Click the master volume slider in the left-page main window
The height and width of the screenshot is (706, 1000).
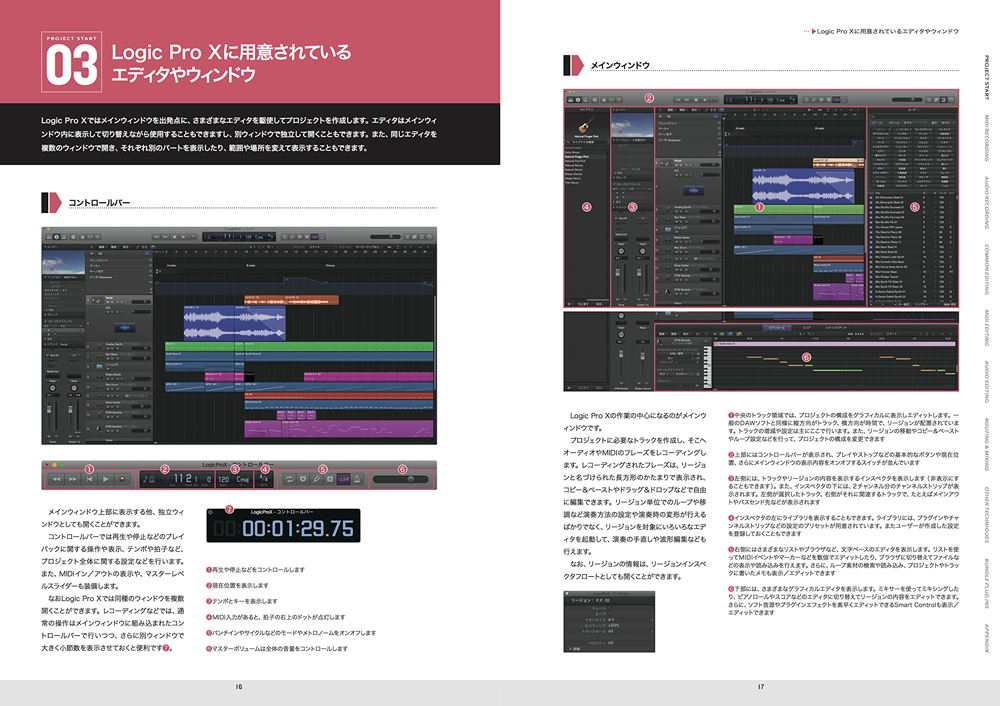pyautogui.click(x=385, y=237)
